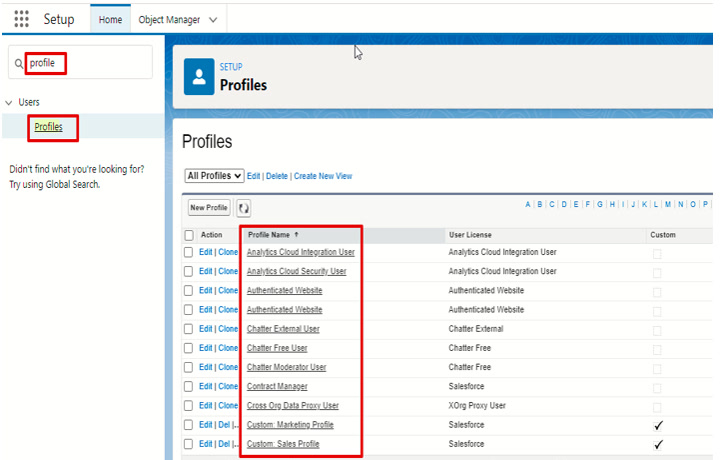This screenshot has width=720, height=460.
Task: Open the All Profiles view dropdown
Action: point(214,176)
